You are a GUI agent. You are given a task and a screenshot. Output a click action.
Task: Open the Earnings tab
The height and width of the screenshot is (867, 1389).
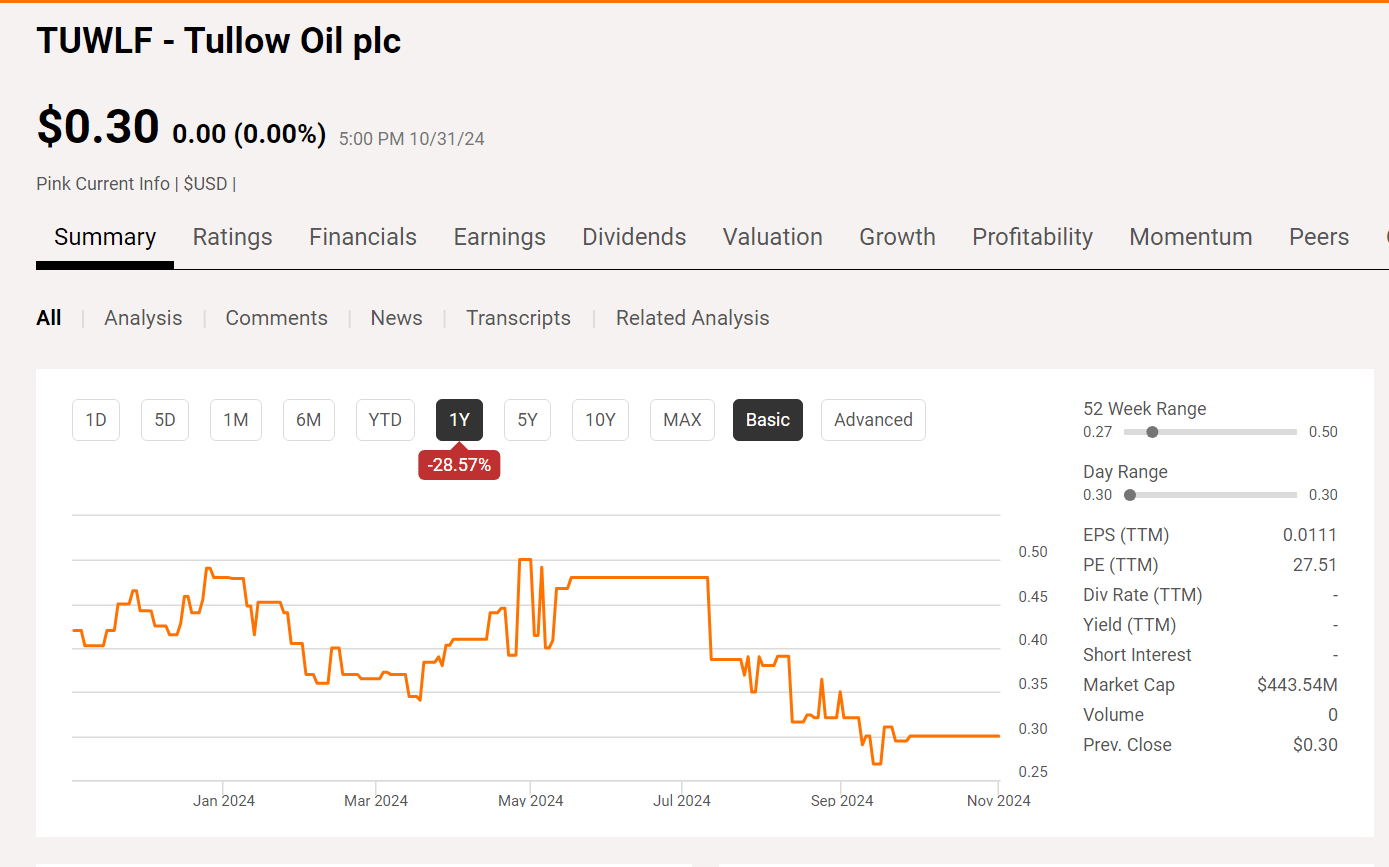click(499, 237)
